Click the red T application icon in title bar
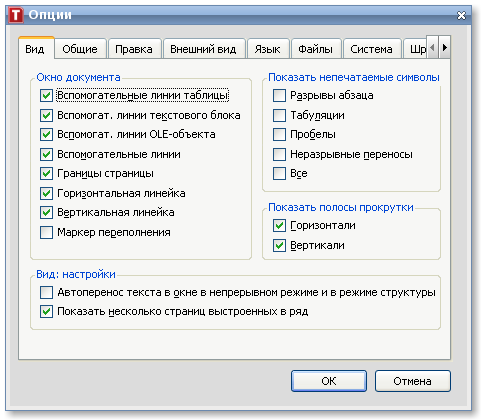481x420 pixels. point(16,15)
